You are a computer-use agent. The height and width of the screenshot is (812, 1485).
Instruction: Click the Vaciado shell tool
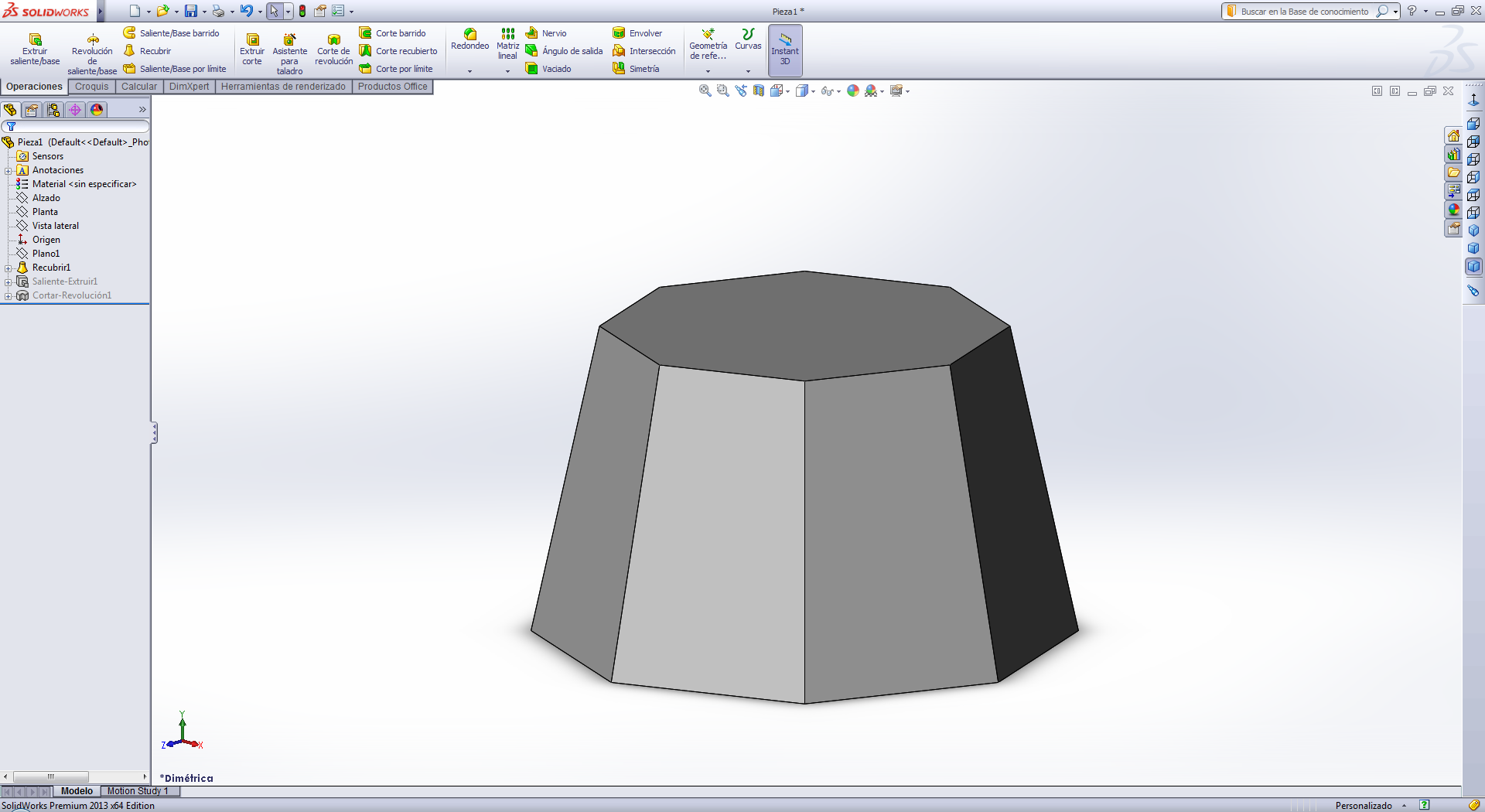[x=548, y=69]
